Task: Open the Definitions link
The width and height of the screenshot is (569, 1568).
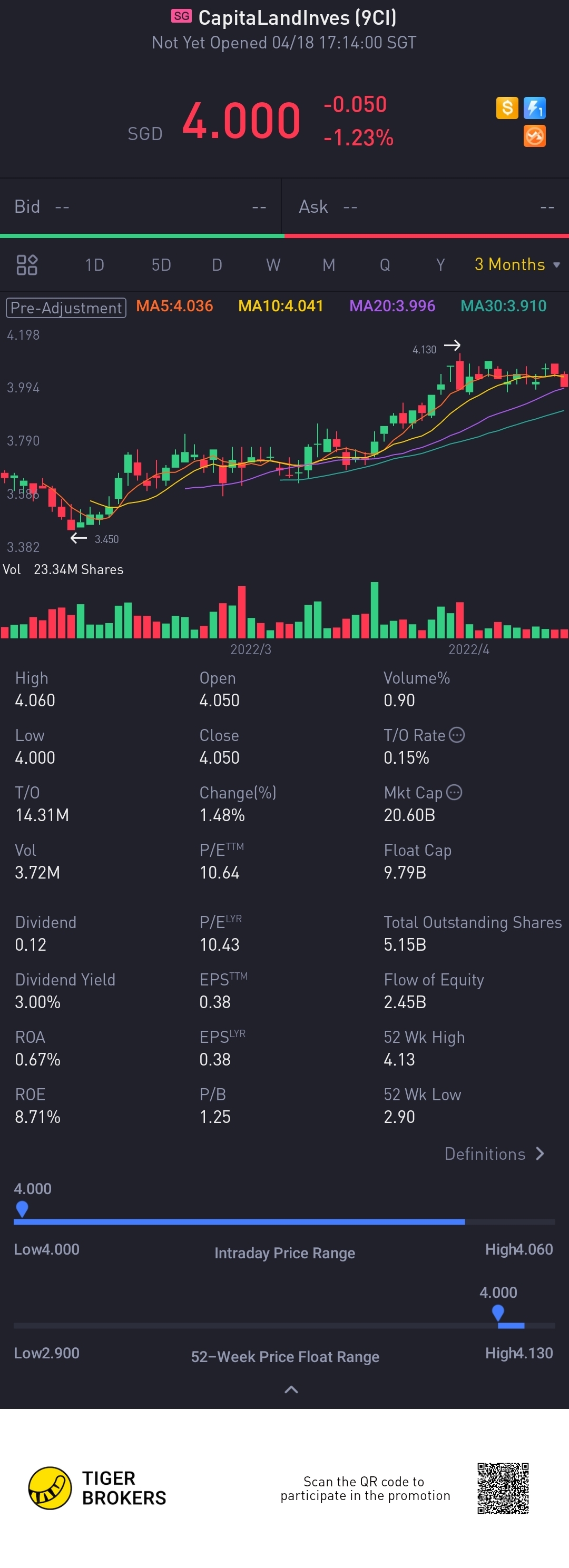Action: (x=494, y=1153)
